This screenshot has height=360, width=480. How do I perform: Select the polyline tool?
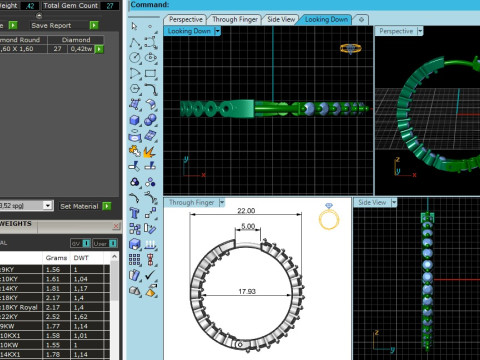tap(135, 42)
